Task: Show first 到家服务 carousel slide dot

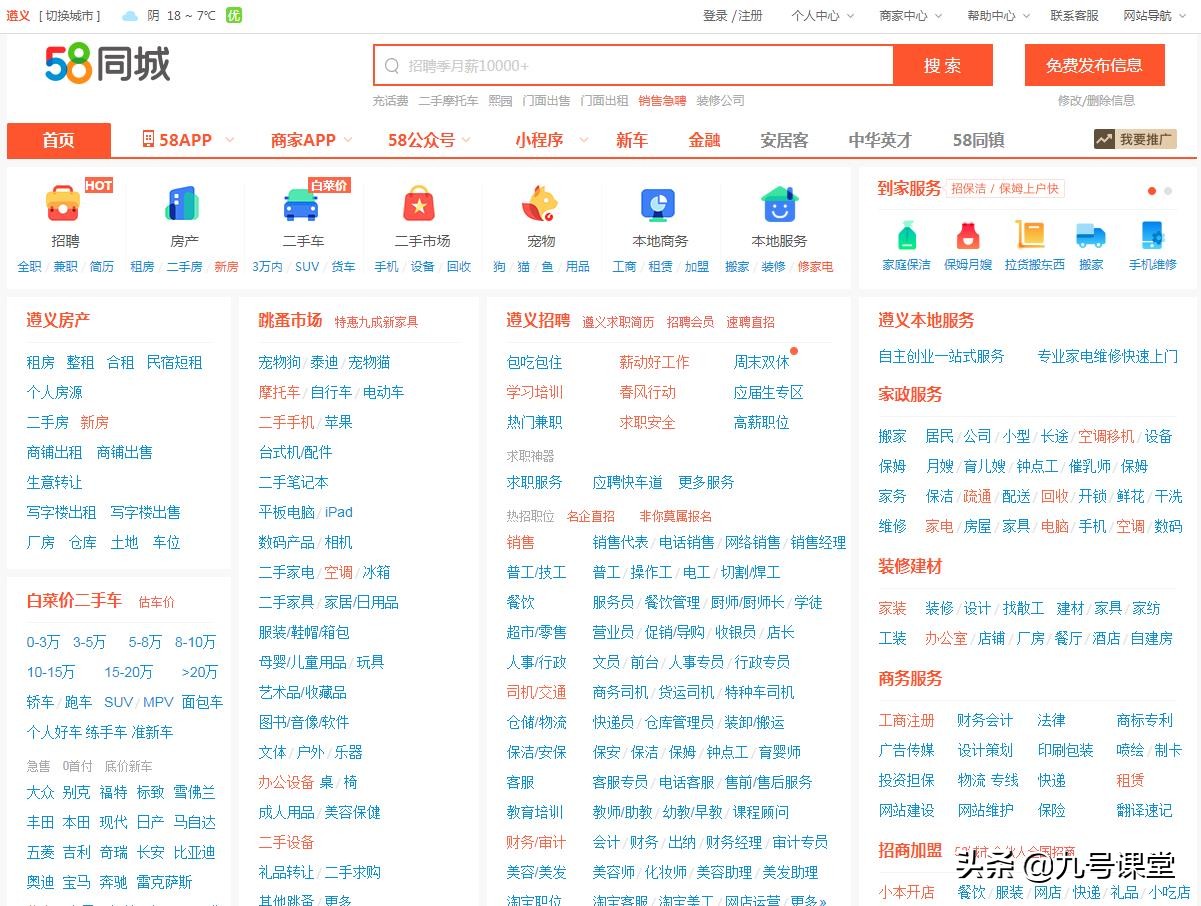Action: [x=1152, y=191]
